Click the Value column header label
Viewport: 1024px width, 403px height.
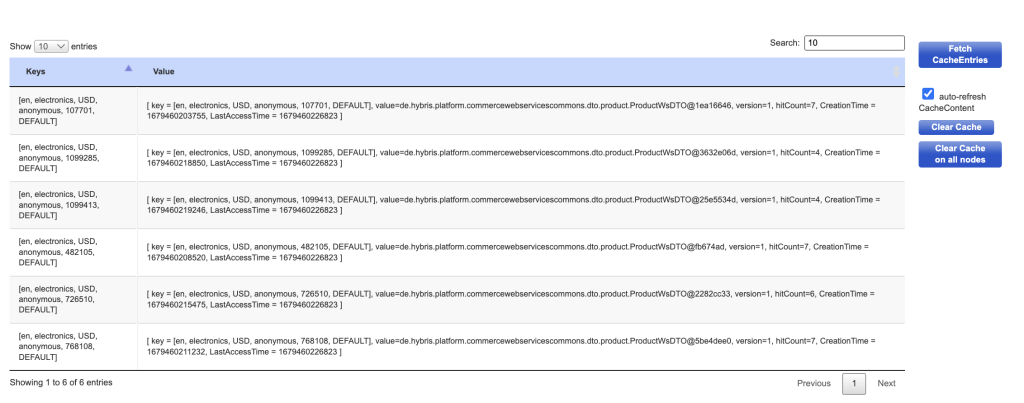click(x=164, y=72)
